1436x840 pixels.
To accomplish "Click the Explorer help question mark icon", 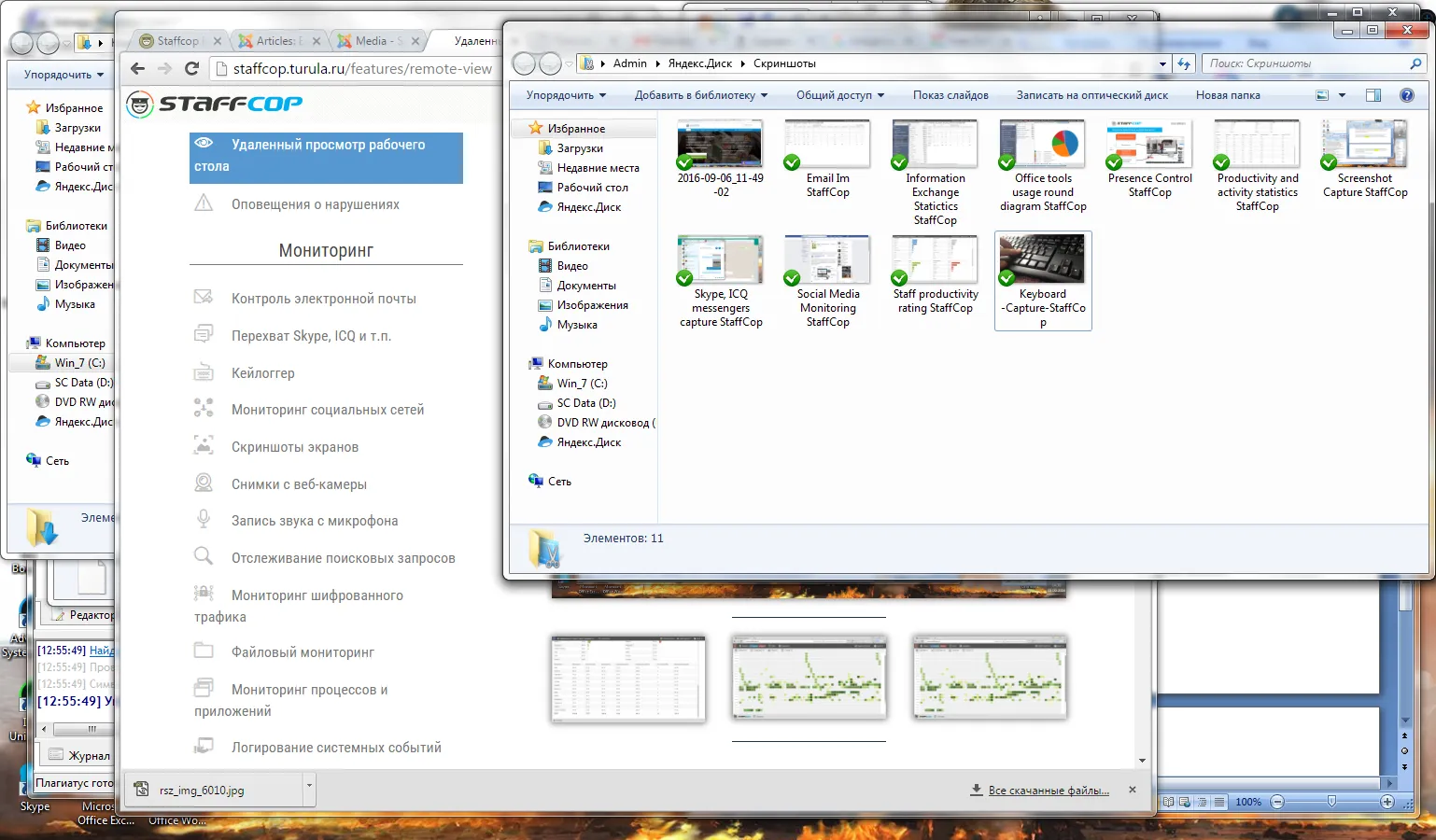I will pos(1407,95).
